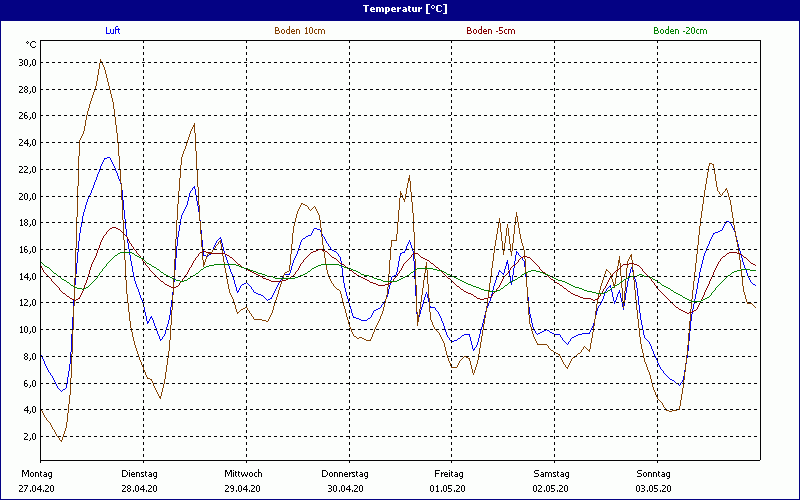
Task: Select the blue 'Luft' legend label
Action: 113,31
